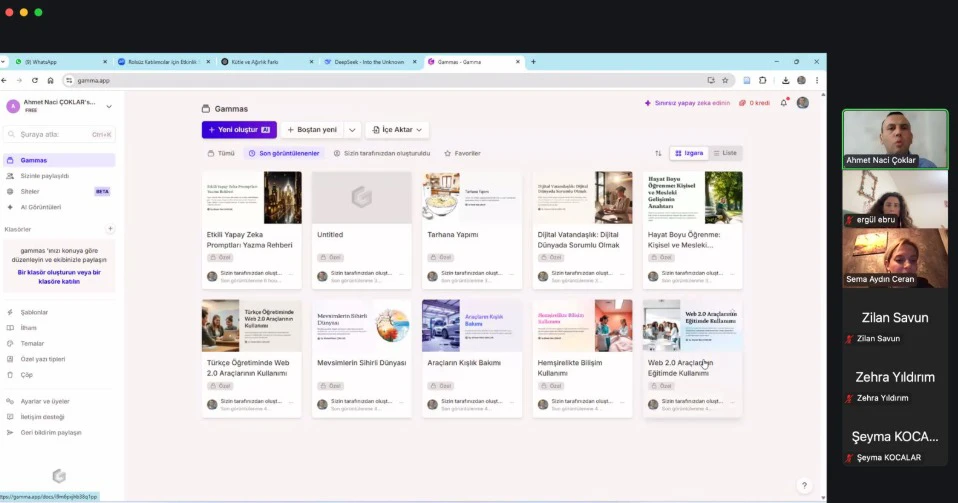
Task: Open the İçe Aktar dropdown
Action: (397, 130)
